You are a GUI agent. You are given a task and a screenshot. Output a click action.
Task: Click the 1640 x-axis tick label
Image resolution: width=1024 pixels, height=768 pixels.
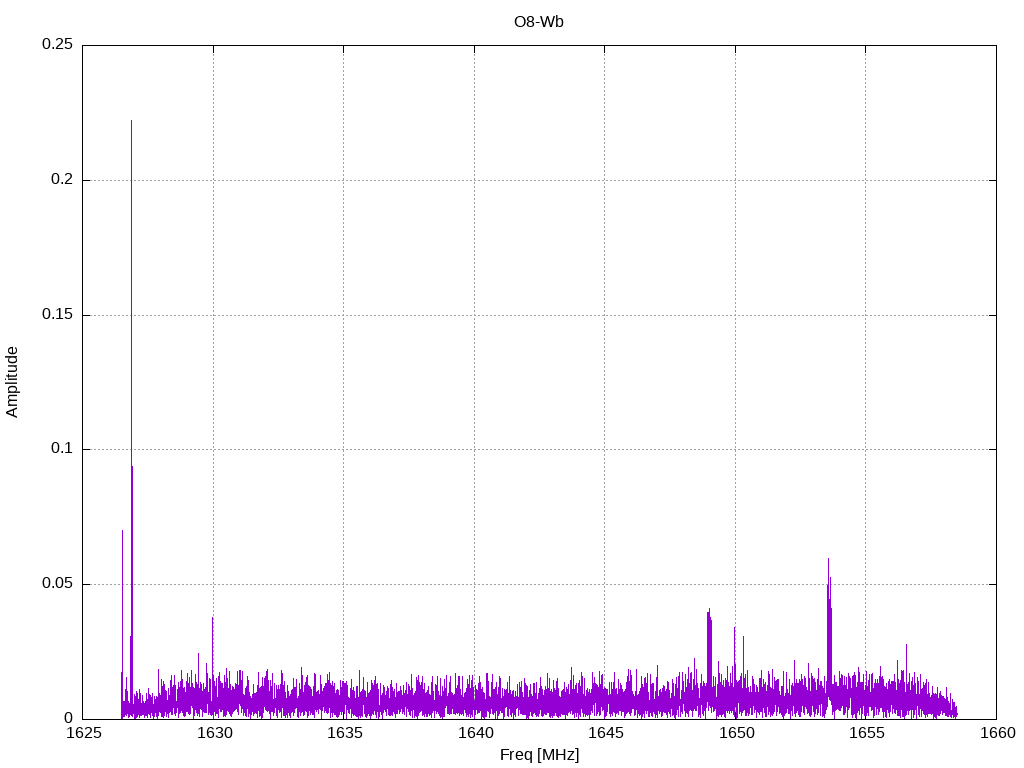pos(474,734)
